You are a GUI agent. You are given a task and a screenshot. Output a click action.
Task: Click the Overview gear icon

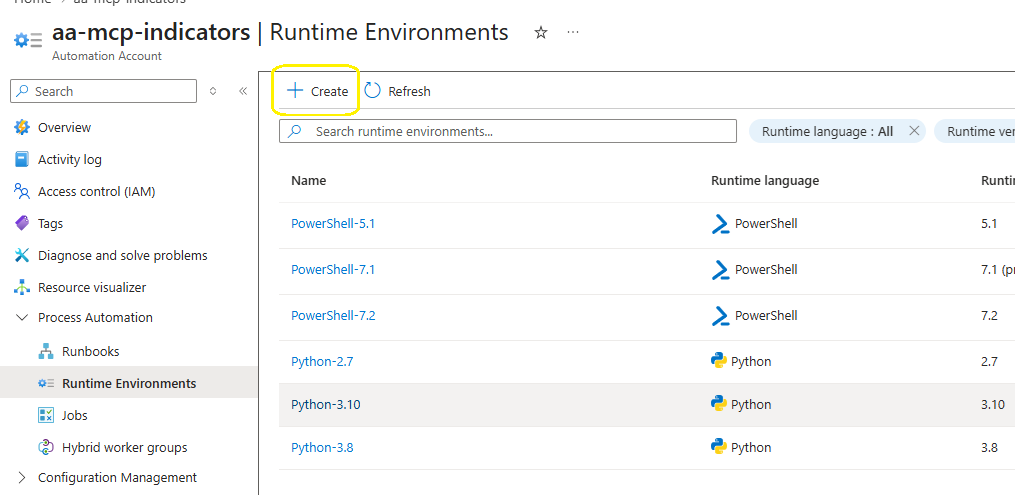pos(22,127)
